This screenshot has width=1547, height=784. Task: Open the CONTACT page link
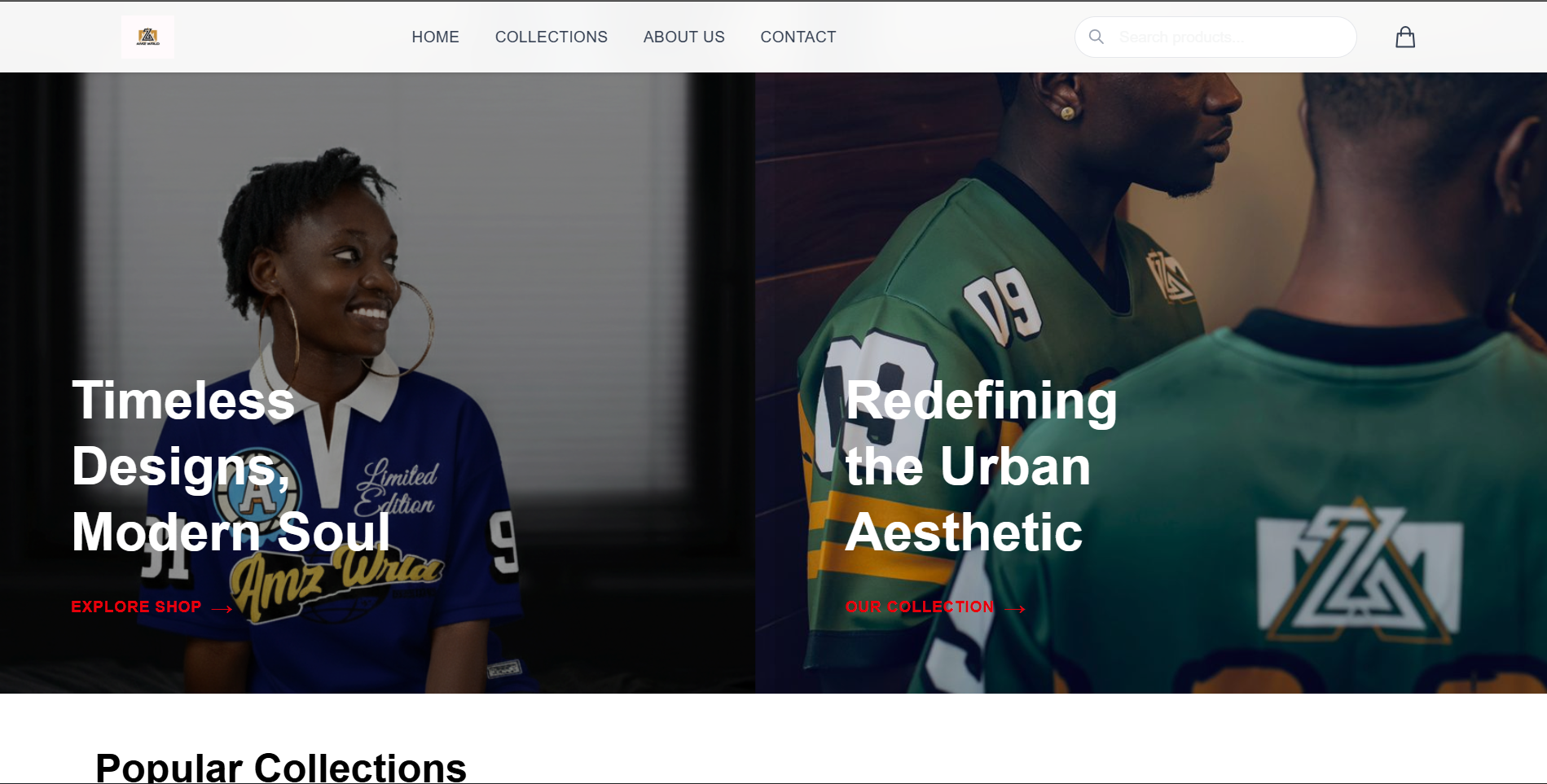click(x=798, y=37)
